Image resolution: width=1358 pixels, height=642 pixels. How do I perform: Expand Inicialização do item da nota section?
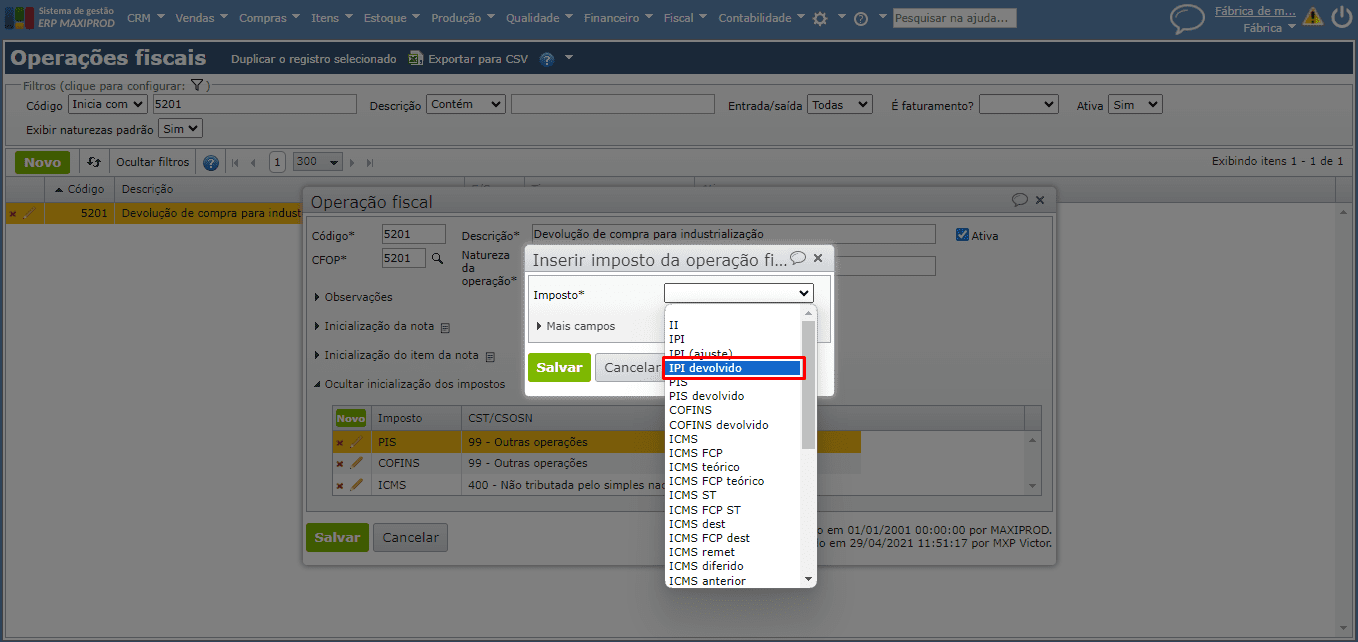(x=398, y=355)
